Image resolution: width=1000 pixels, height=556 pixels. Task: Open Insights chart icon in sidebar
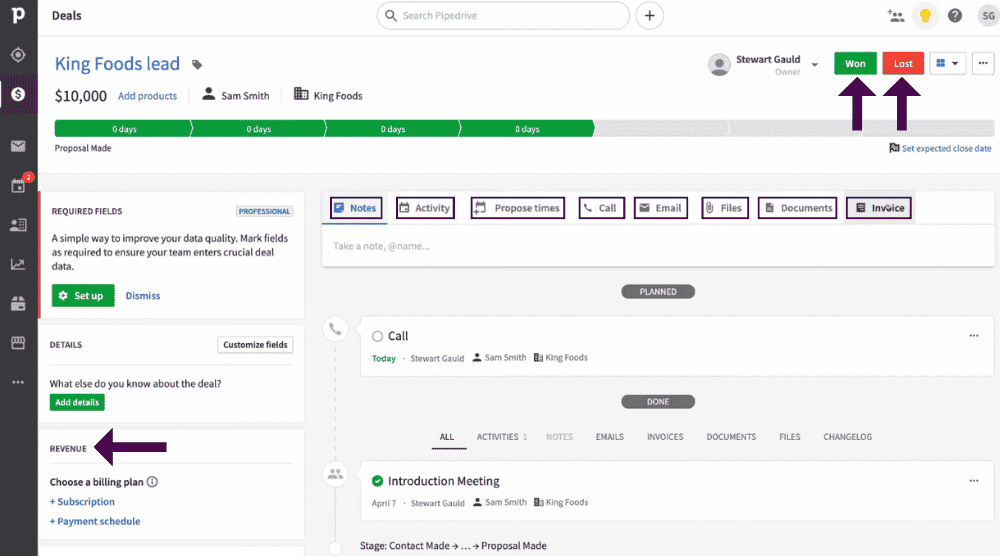(18, 264)
